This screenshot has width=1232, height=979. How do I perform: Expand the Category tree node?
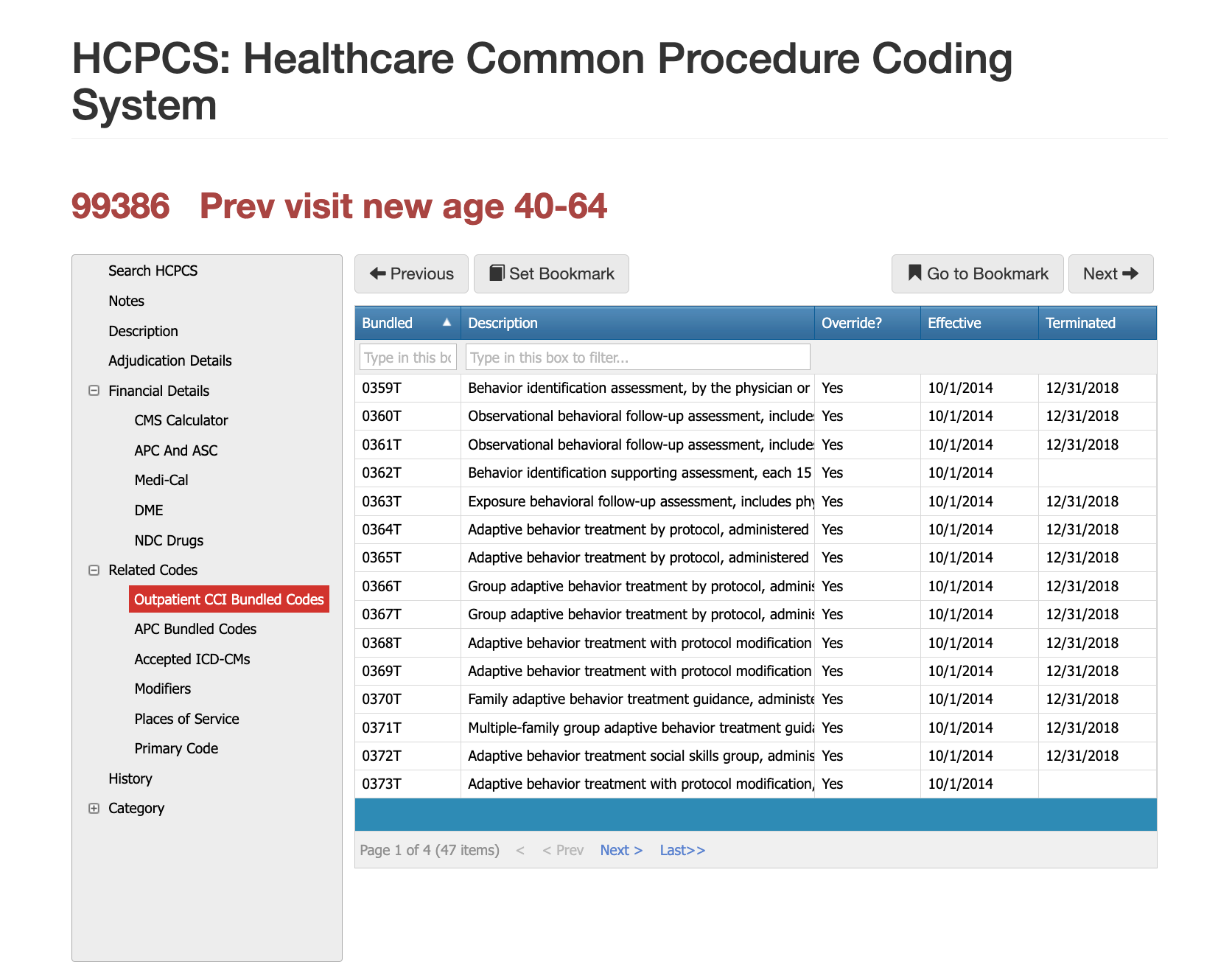(94, 808)
